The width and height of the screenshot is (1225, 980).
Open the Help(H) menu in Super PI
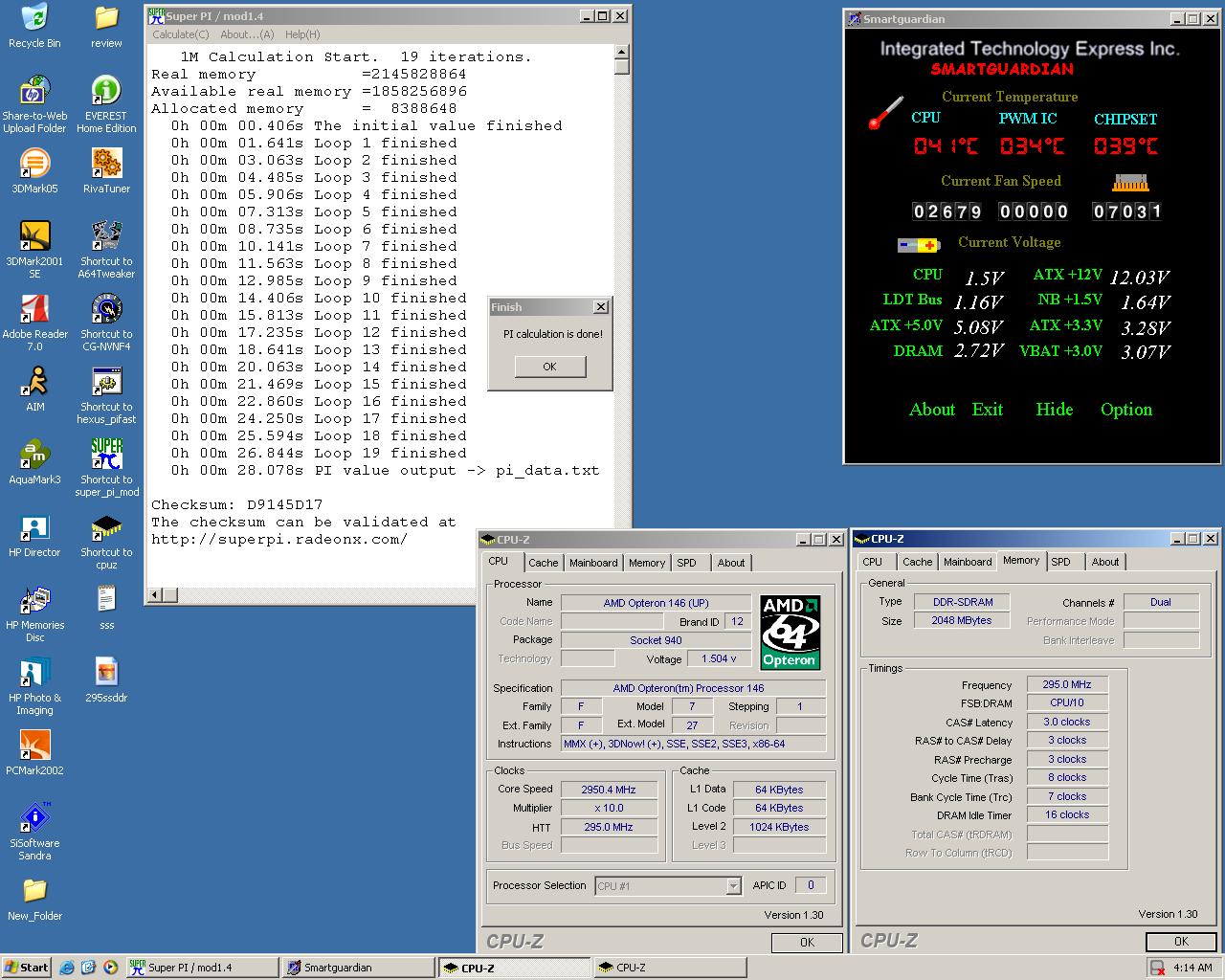pos(302,34)
